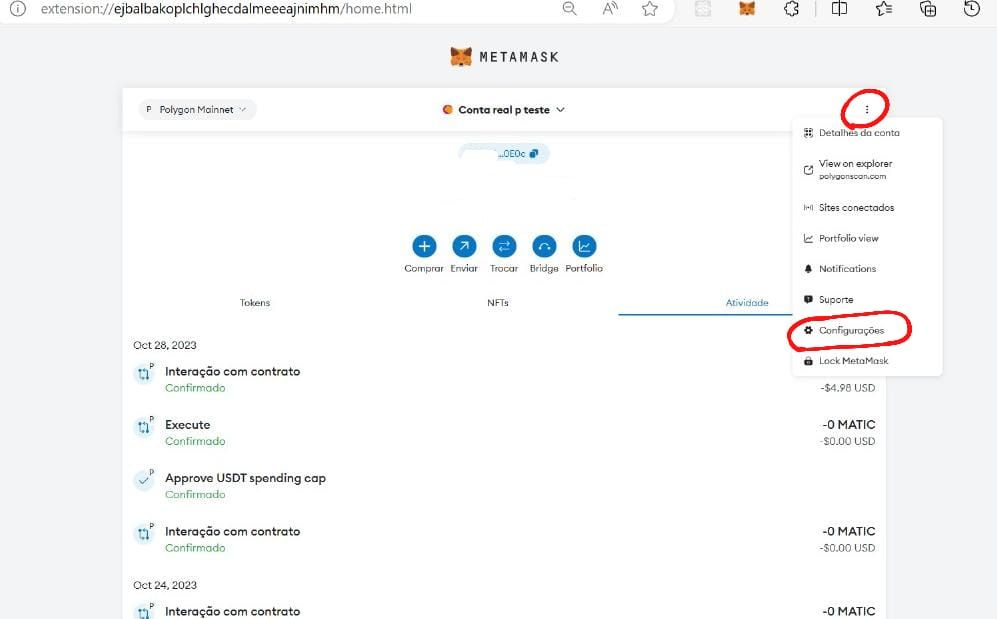Click Confirmado status under Execute
Screen dimensions: 997x619
coord(195,441)
